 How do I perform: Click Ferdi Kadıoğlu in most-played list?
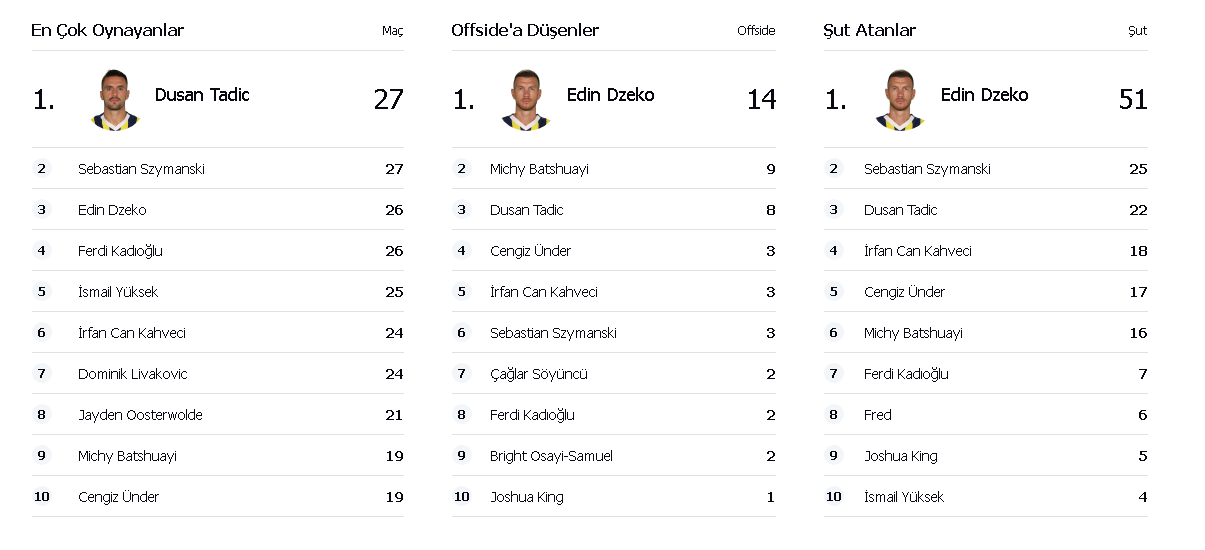[x=120, y=251]
